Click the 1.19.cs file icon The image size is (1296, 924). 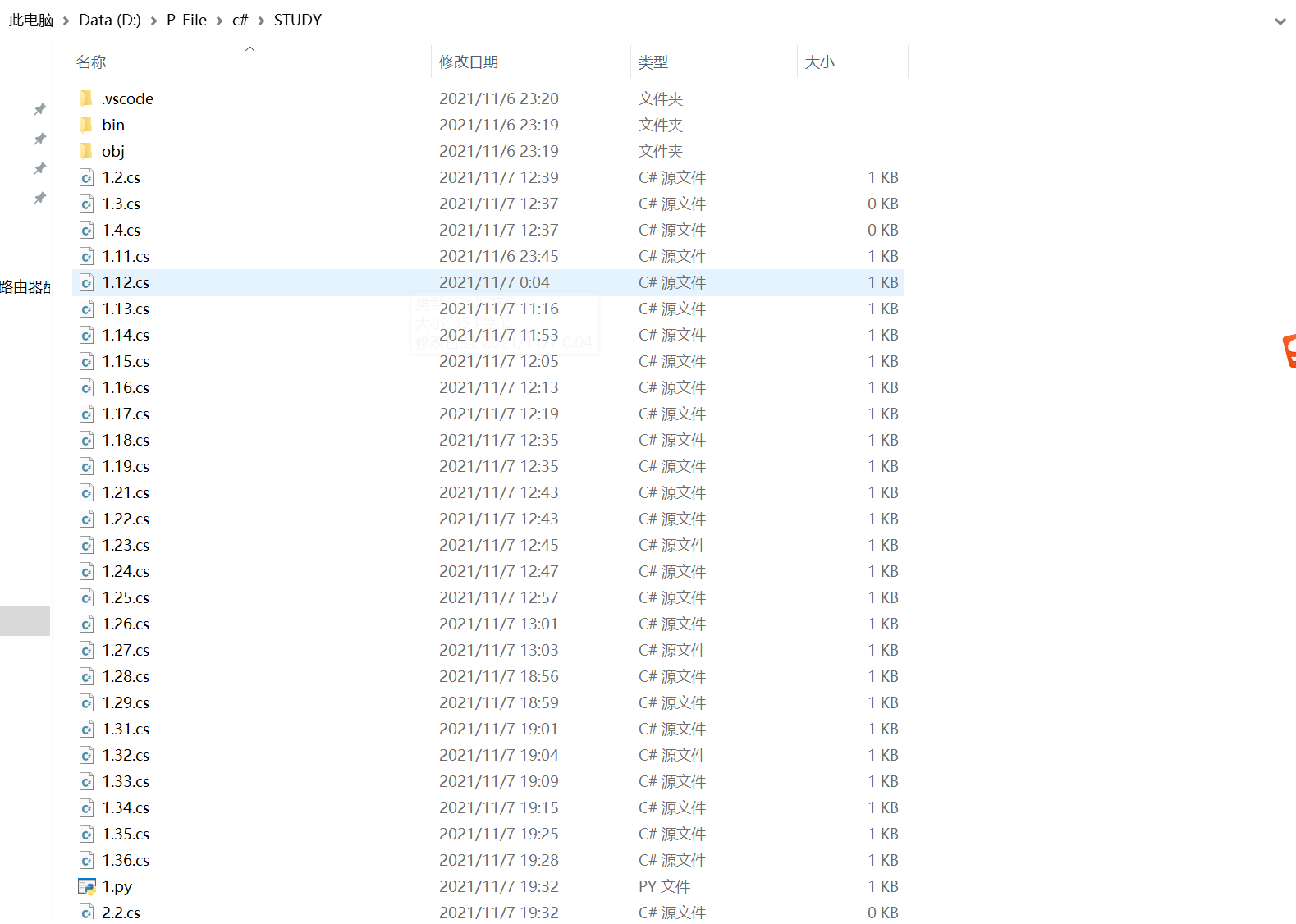click(86, 466)
